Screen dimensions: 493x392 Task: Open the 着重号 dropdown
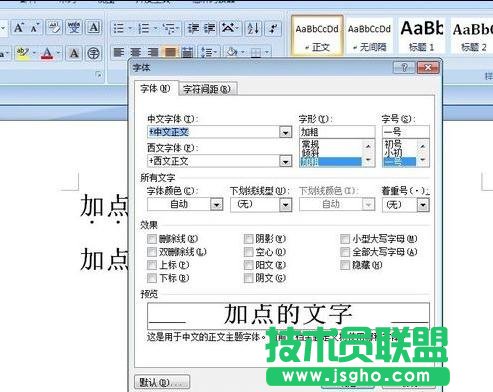tap(423, 204)
